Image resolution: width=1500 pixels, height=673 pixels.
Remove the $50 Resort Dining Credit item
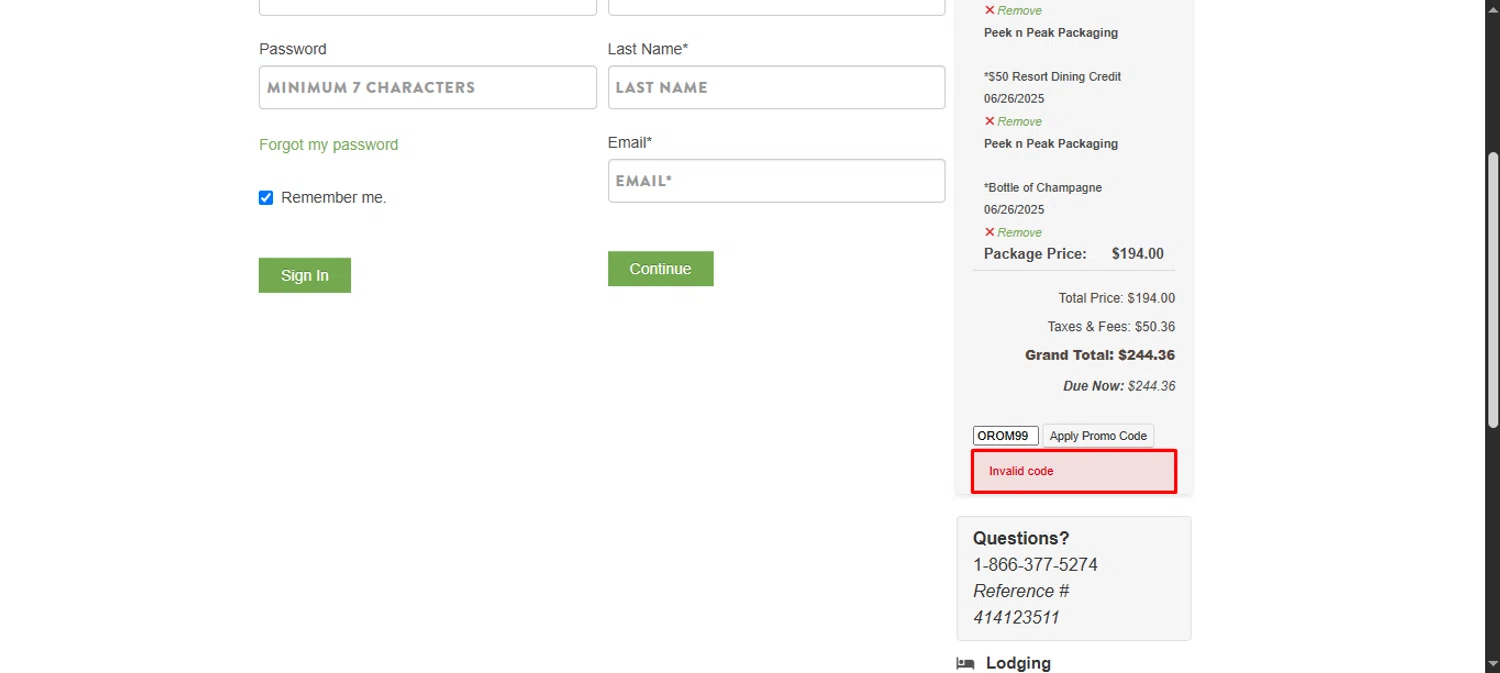(1013, 121)
